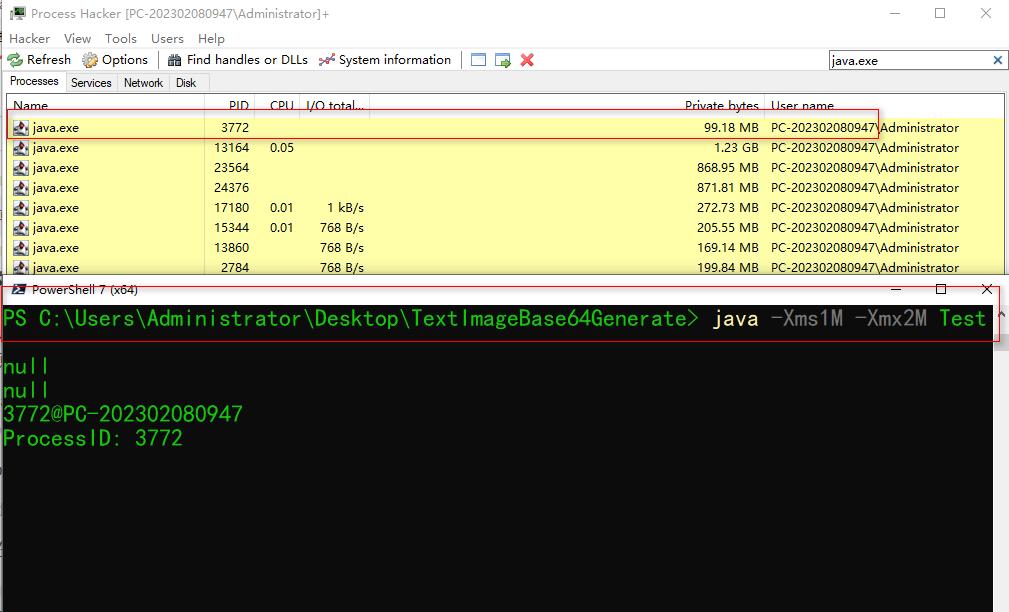1009x612 pixels.
Task: Switch to the Network tab
Action: [143, 83]
